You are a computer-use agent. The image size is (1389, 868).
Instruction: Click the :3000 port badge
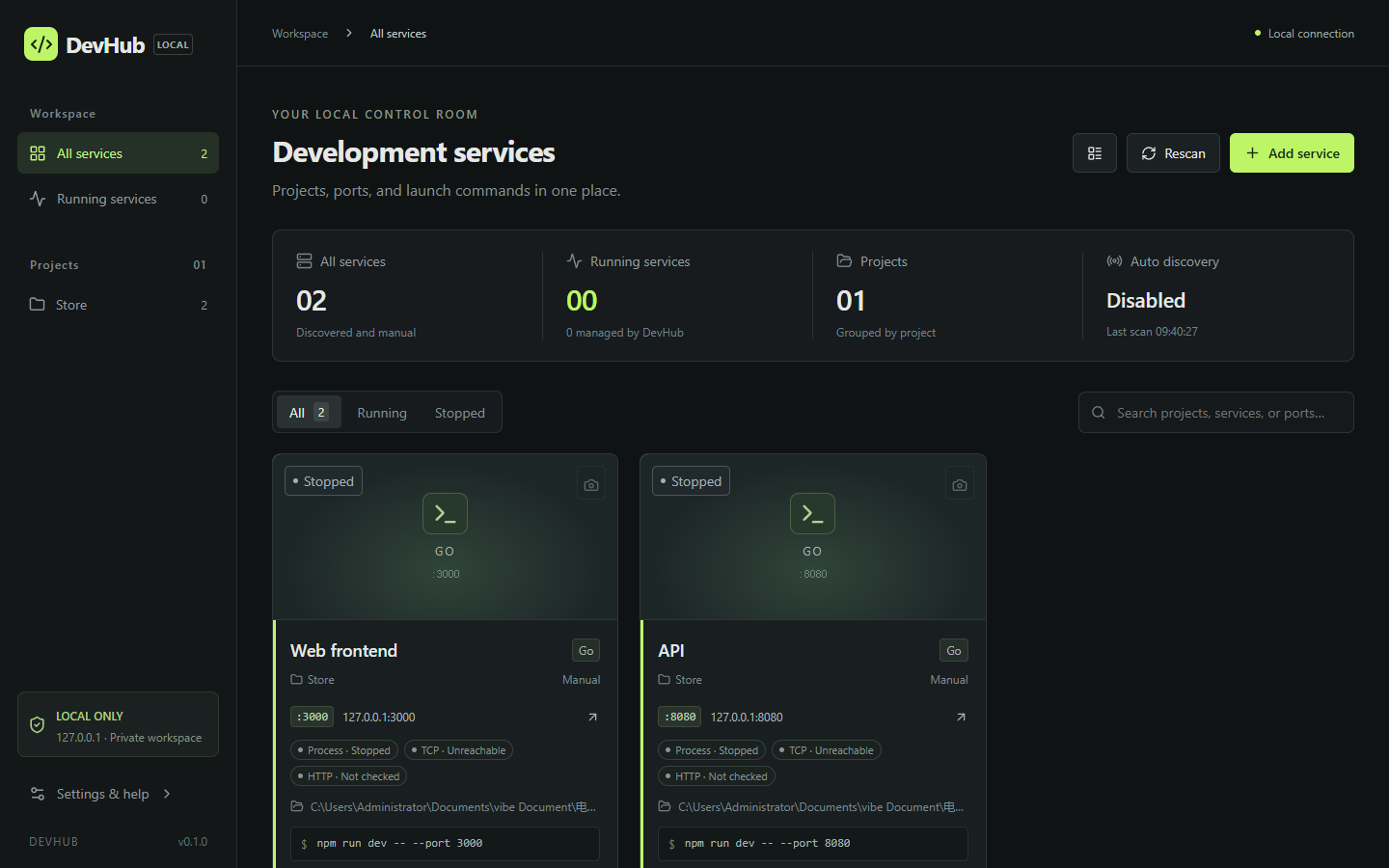[x=313, y=717]
